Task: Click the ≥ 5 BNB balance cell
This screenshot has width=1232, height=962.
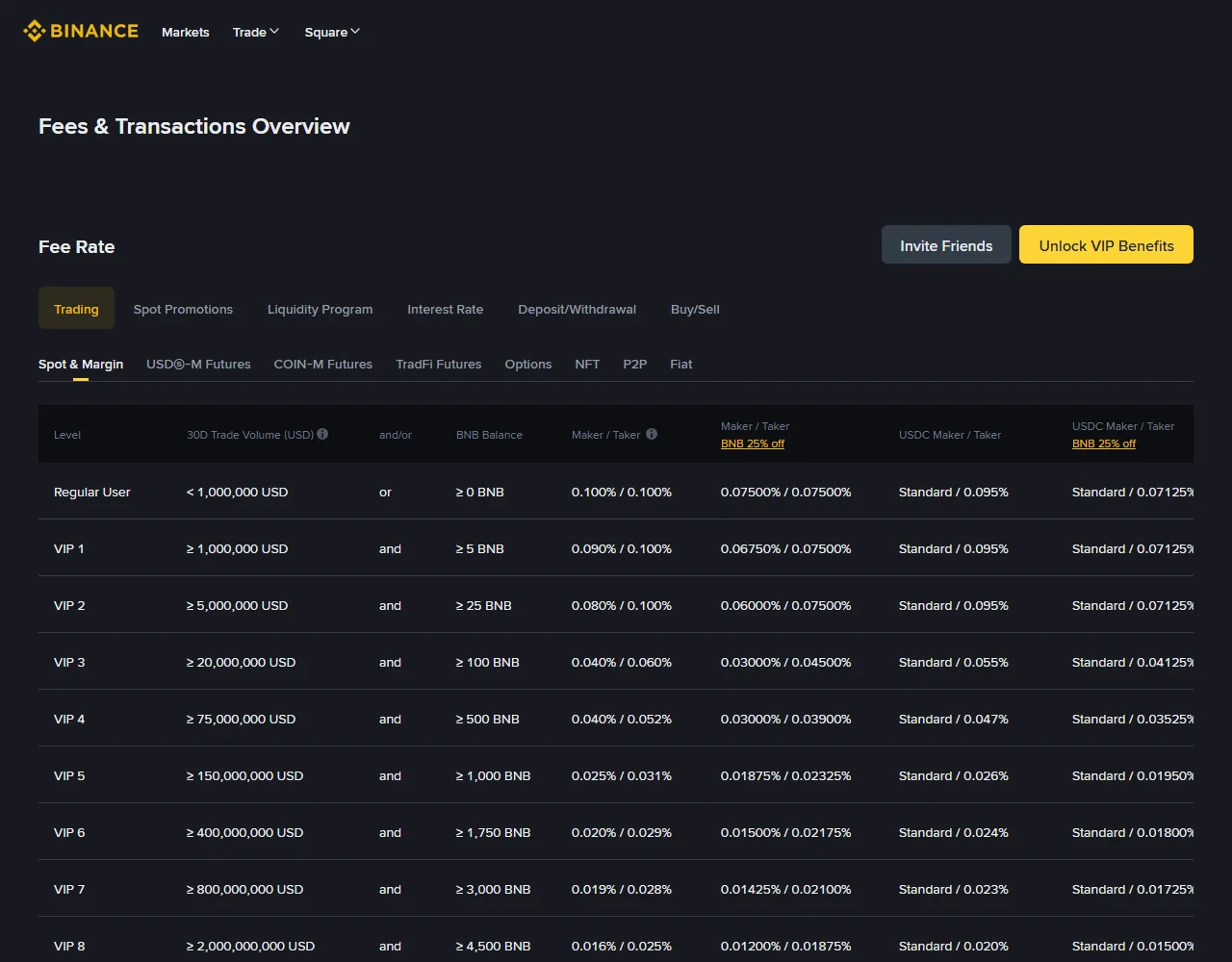Action: [x=480, y=548]
